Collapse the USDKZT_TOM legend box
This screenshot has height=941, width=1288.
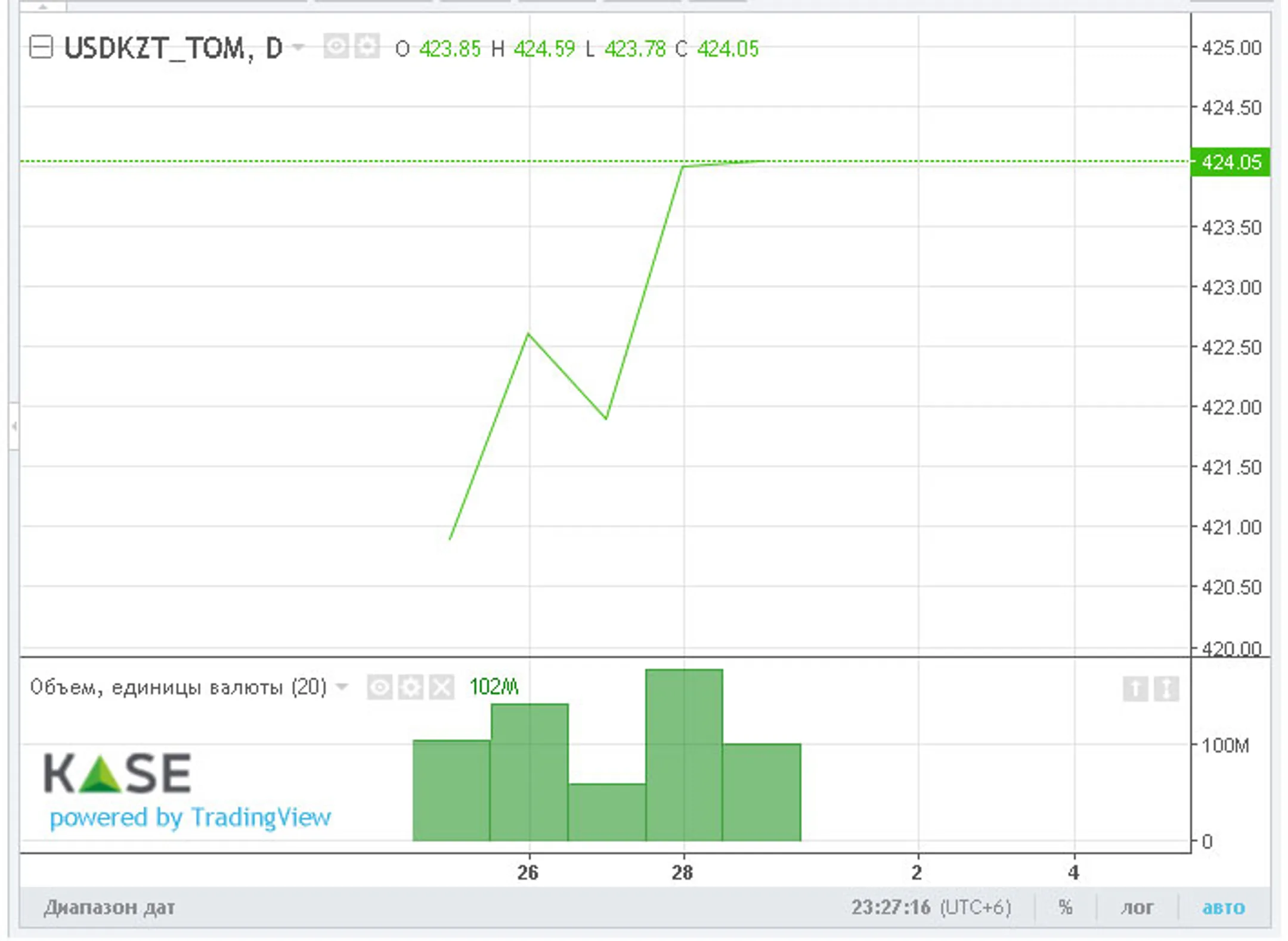41,47
